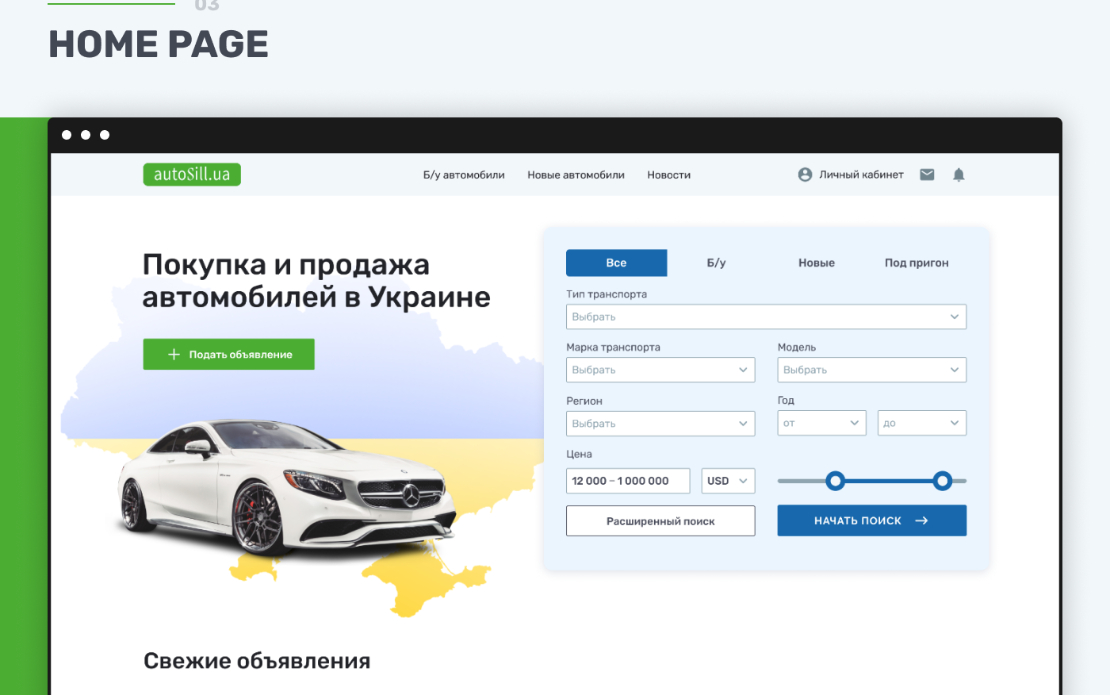The width and height of the screenshot is (1110, 695).
Task: Click the left price slider handle
Action: click(835, 481)
